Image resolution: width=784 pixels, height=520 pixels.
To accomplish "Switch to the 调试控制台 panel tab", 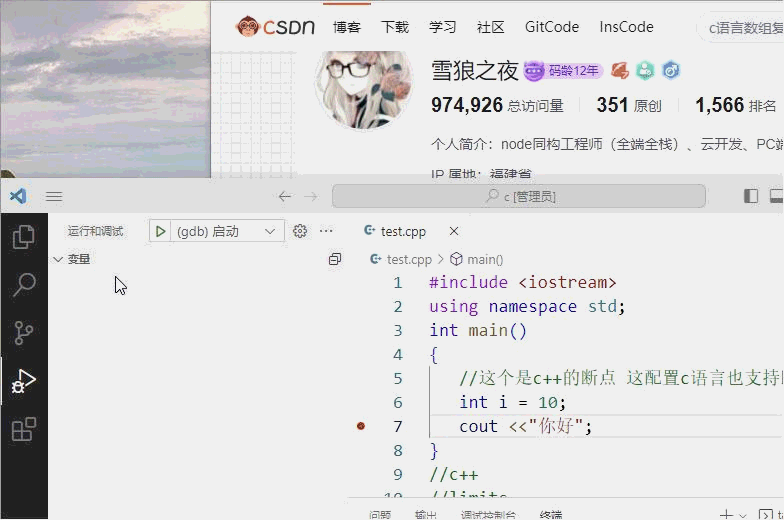I will [488, 514].
